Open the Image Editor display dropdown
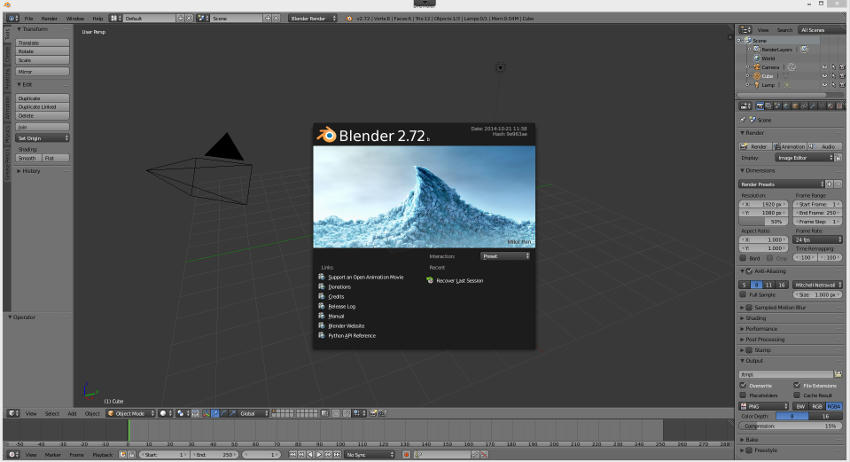This screenshot has width=850, height=462. pyautogui.click(x=804, y=158)
